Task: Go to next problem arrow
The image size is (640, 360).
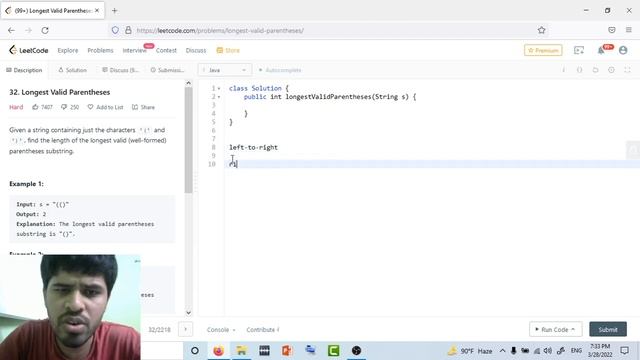Action: [185, 329]
